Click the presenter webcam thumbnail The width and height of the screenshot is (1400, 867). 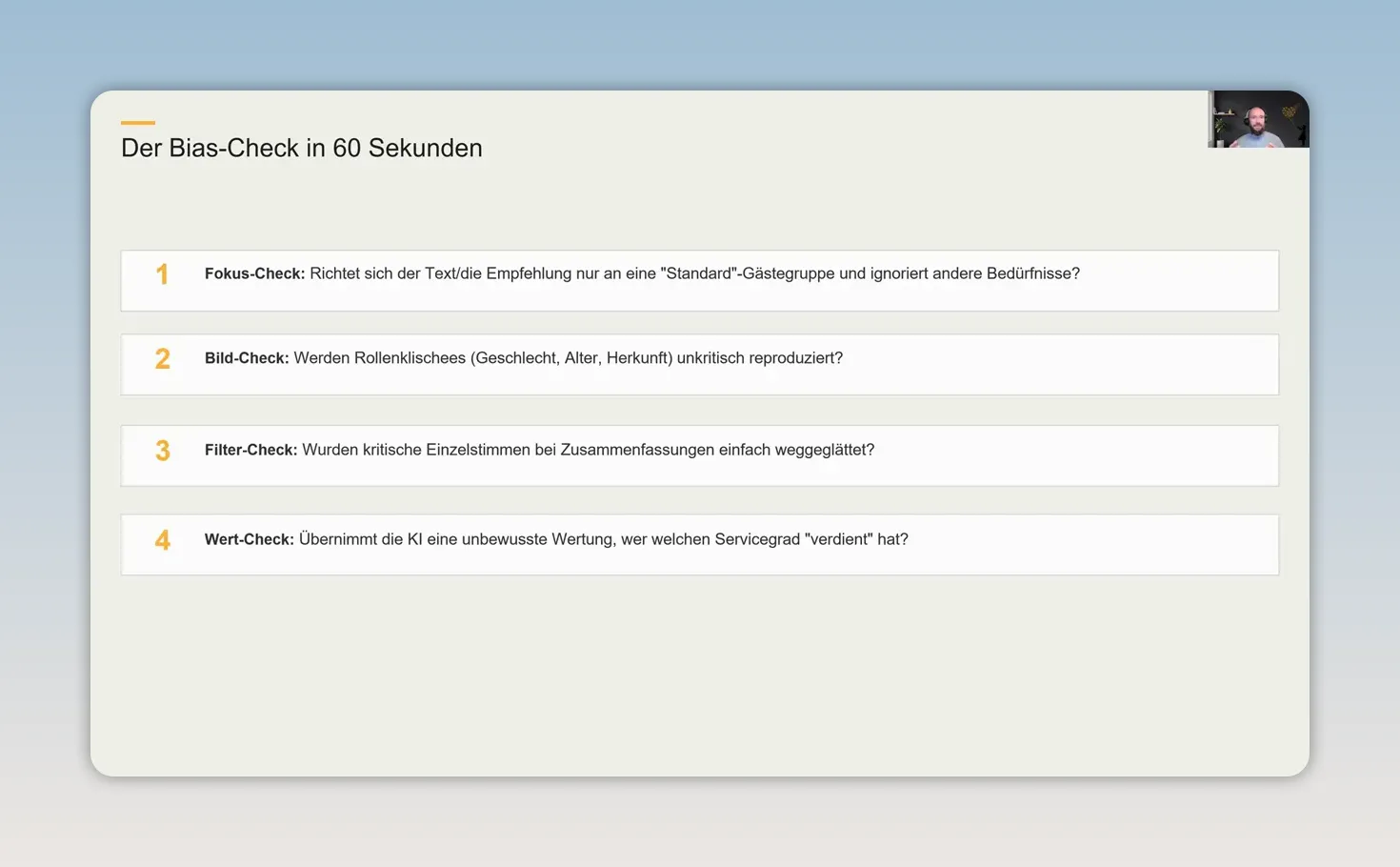tap(1258, 119)
